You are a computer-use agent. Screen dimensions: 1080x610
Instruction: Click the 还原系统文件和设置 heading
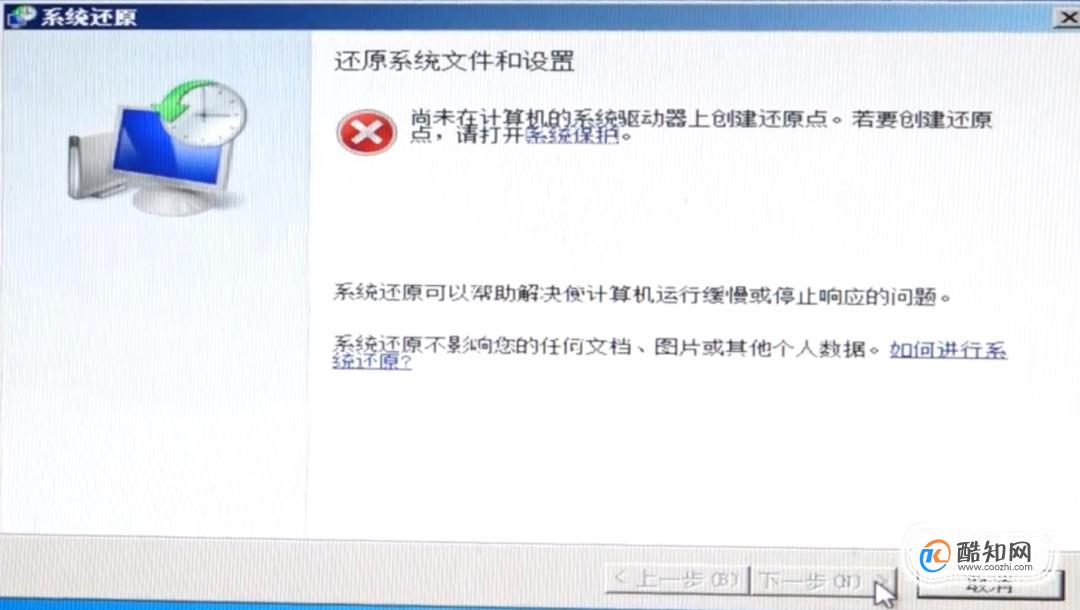pyautogui.click(x=454, y=61)
